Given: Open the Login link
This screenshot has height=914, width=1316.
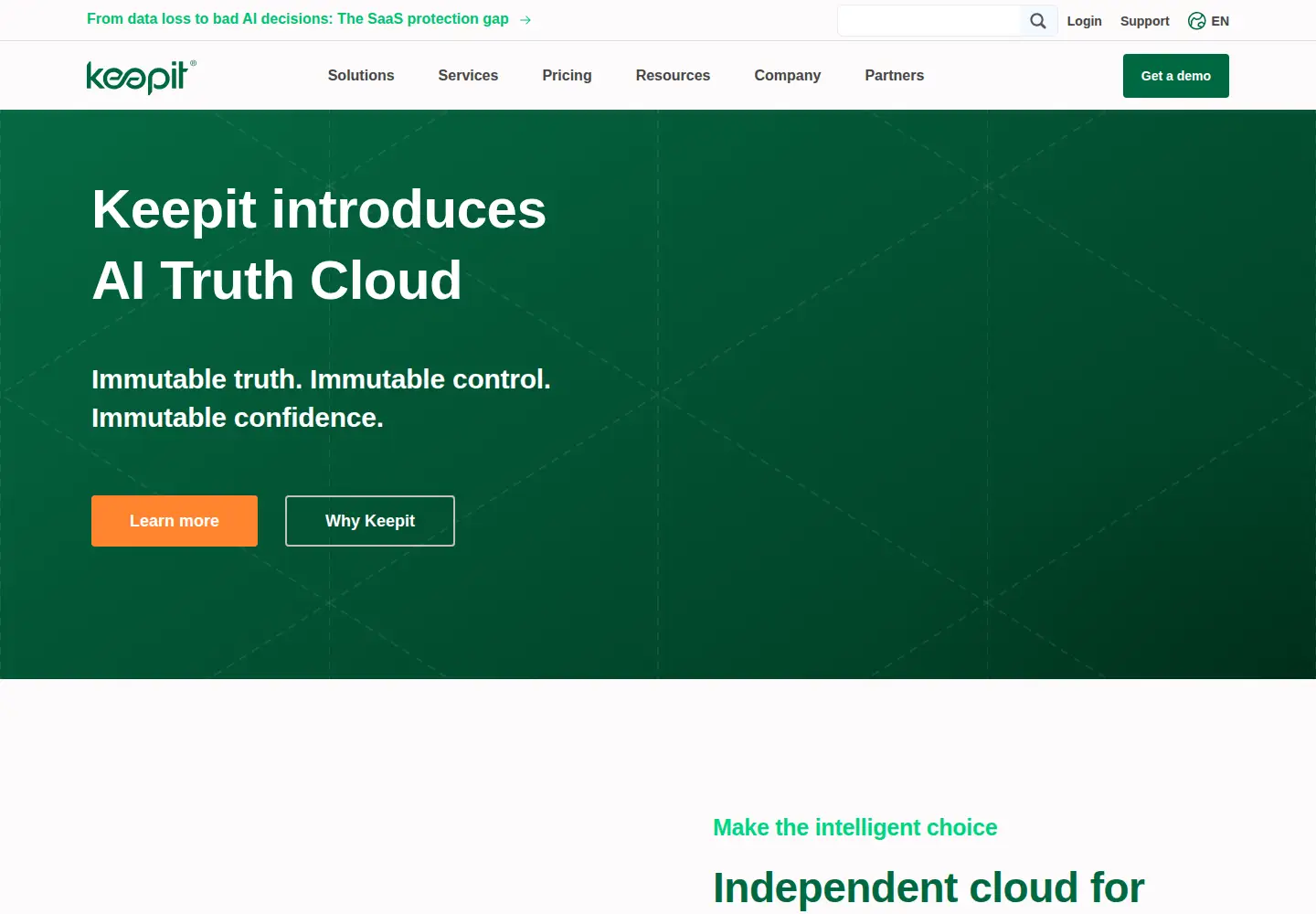Looking at the screenshot, I should point(1085,21).
